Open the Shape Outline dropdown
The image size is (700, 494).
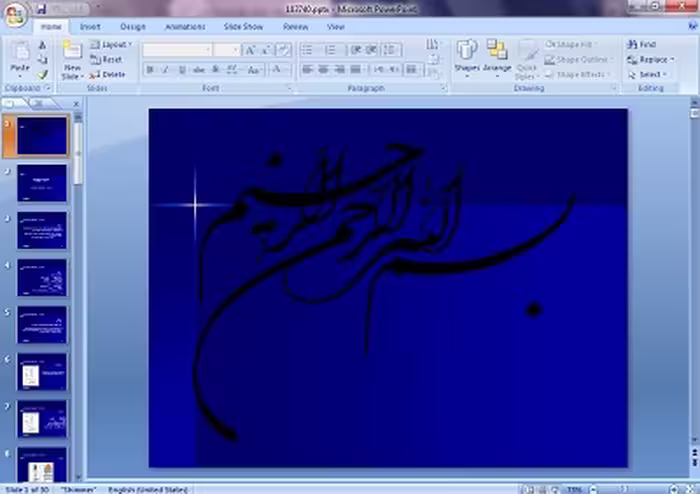tap(579, 59)
